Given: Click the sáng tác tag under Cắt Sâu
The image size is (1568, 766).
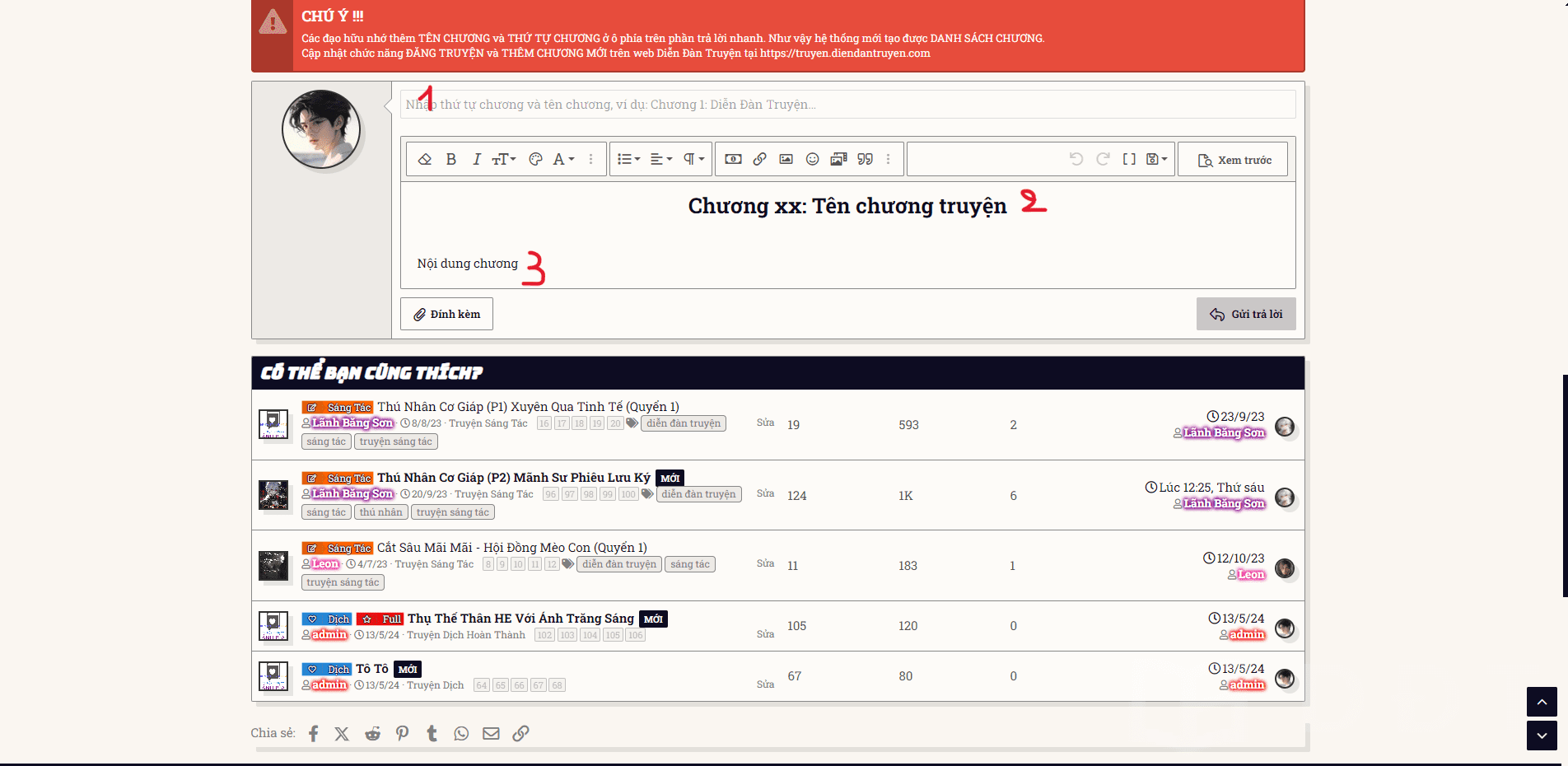Looking at the screenshot, I should pos(690,564).
